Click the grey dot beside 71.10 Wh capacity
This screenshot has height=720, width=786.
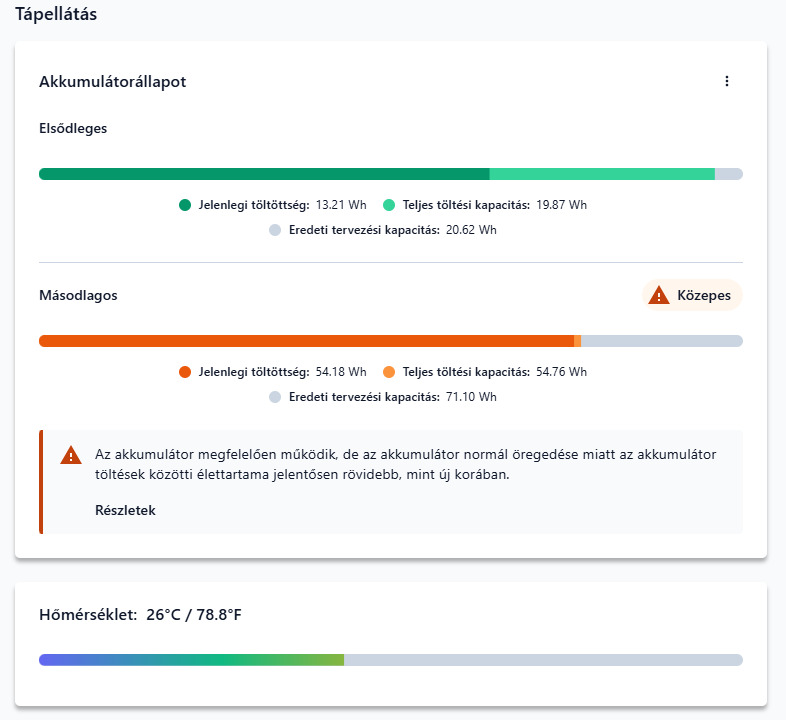click(275, 397)
